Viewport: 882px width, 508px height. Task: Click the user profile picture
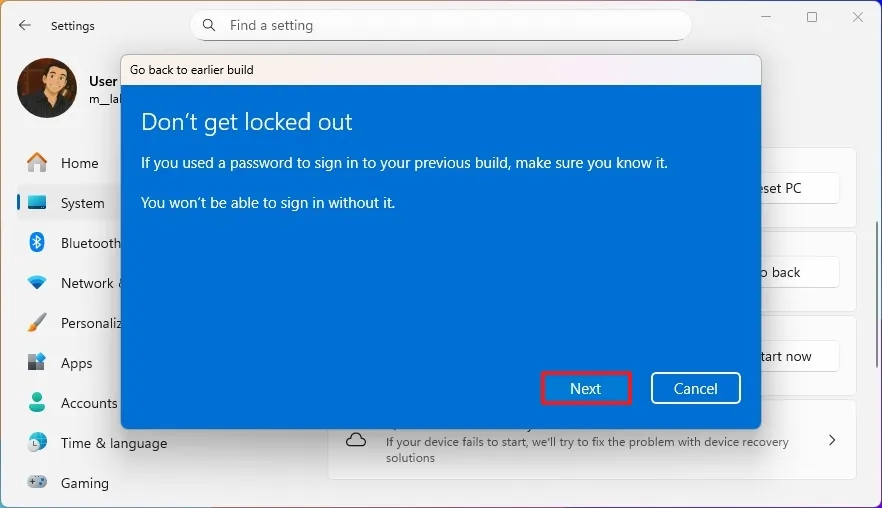(x=47, y=88)
